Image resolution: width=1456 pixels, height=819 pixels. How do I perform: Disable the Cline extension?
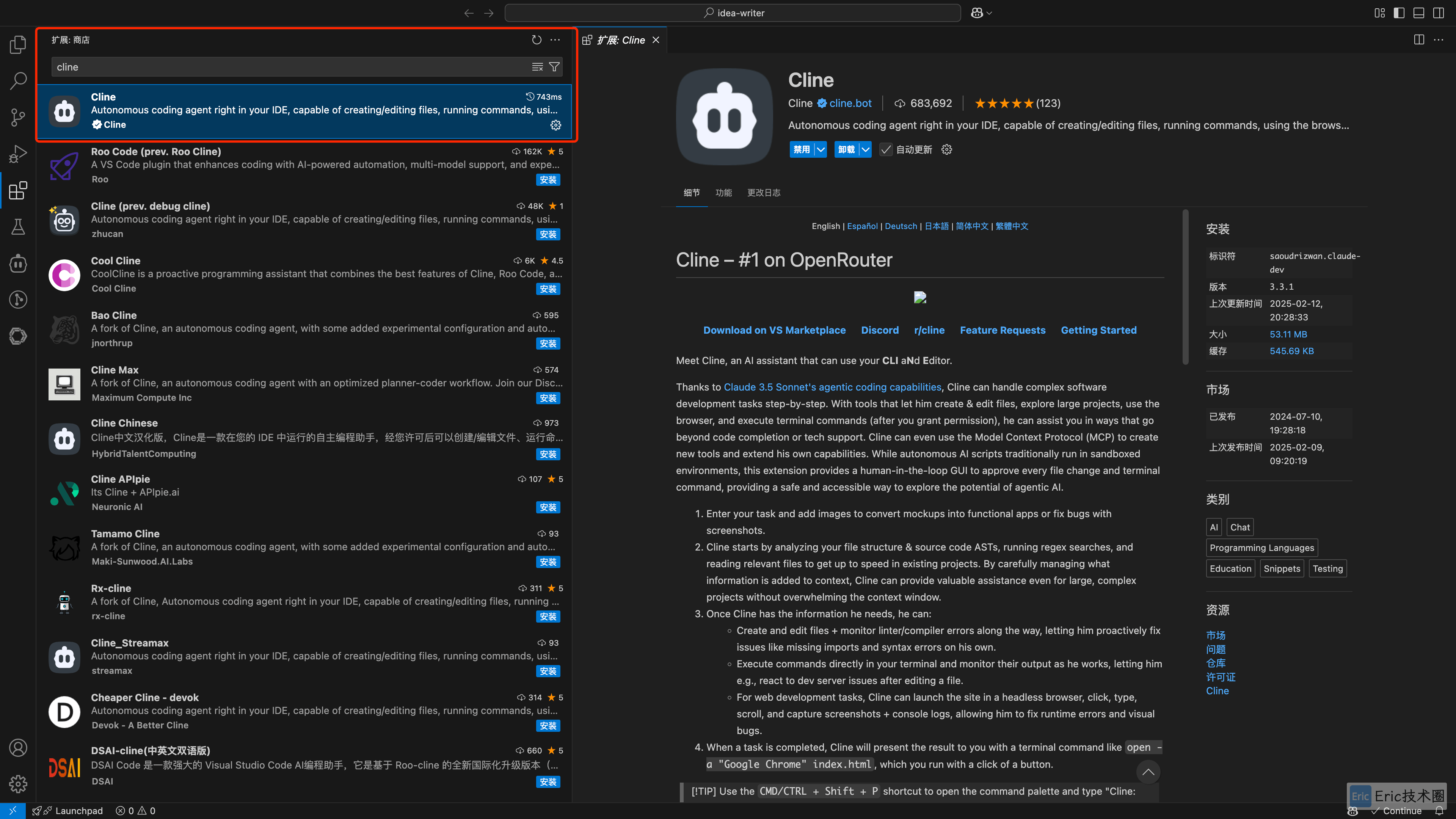[x=802, y=149]
